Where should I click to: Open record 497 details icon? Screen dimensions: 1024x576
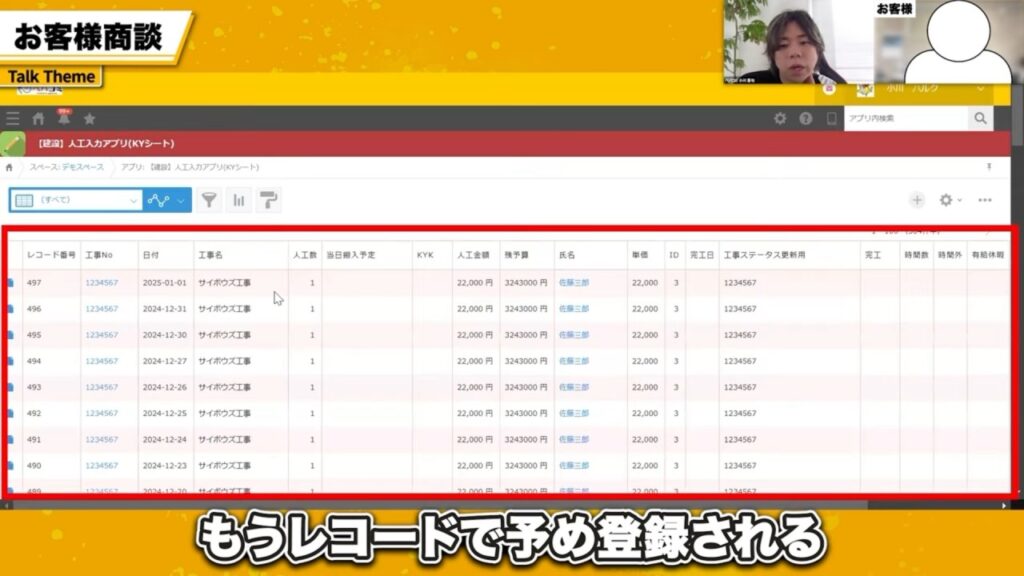point(11,283)
